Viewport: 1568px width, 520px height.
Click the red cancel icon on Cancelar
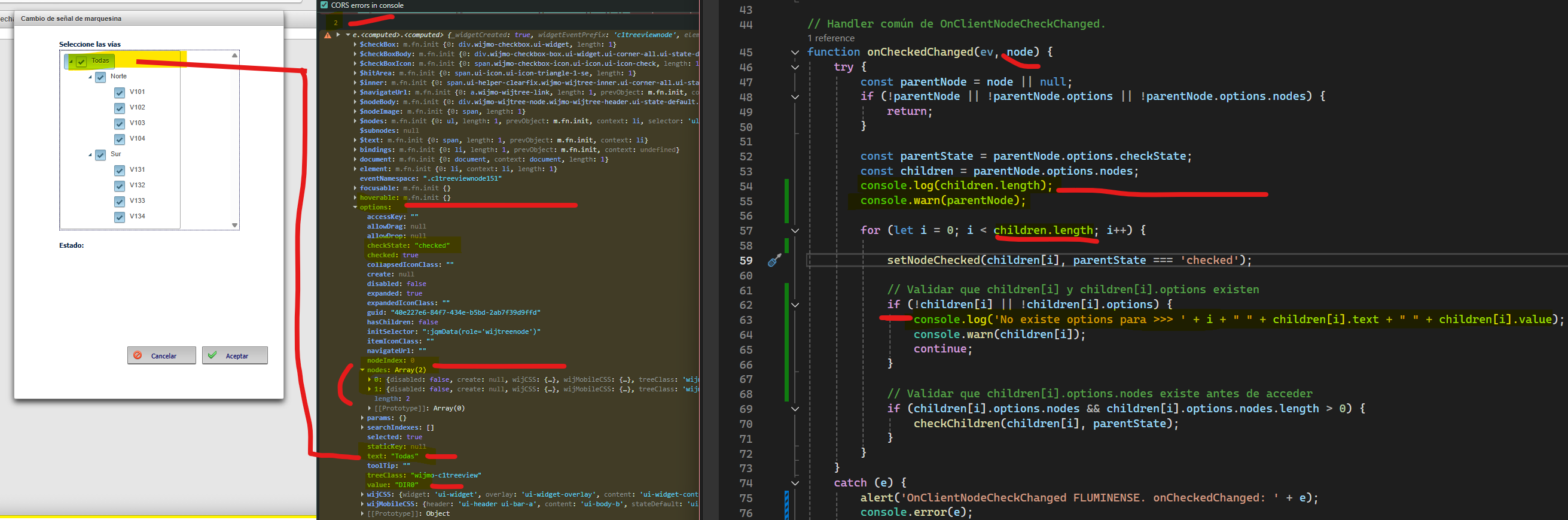138,355
